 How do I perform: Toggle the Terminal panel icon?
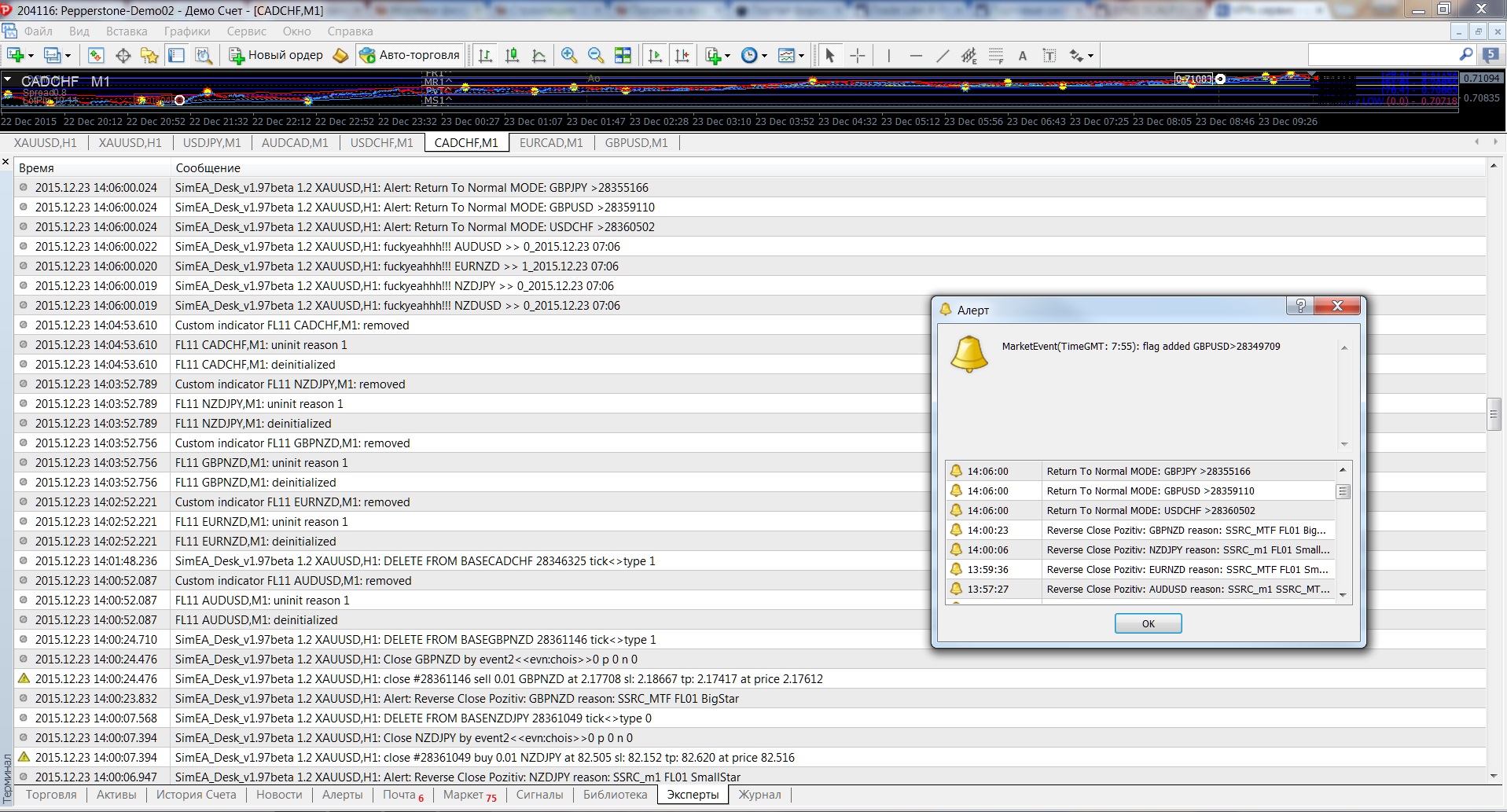click(x=176, y=55)
